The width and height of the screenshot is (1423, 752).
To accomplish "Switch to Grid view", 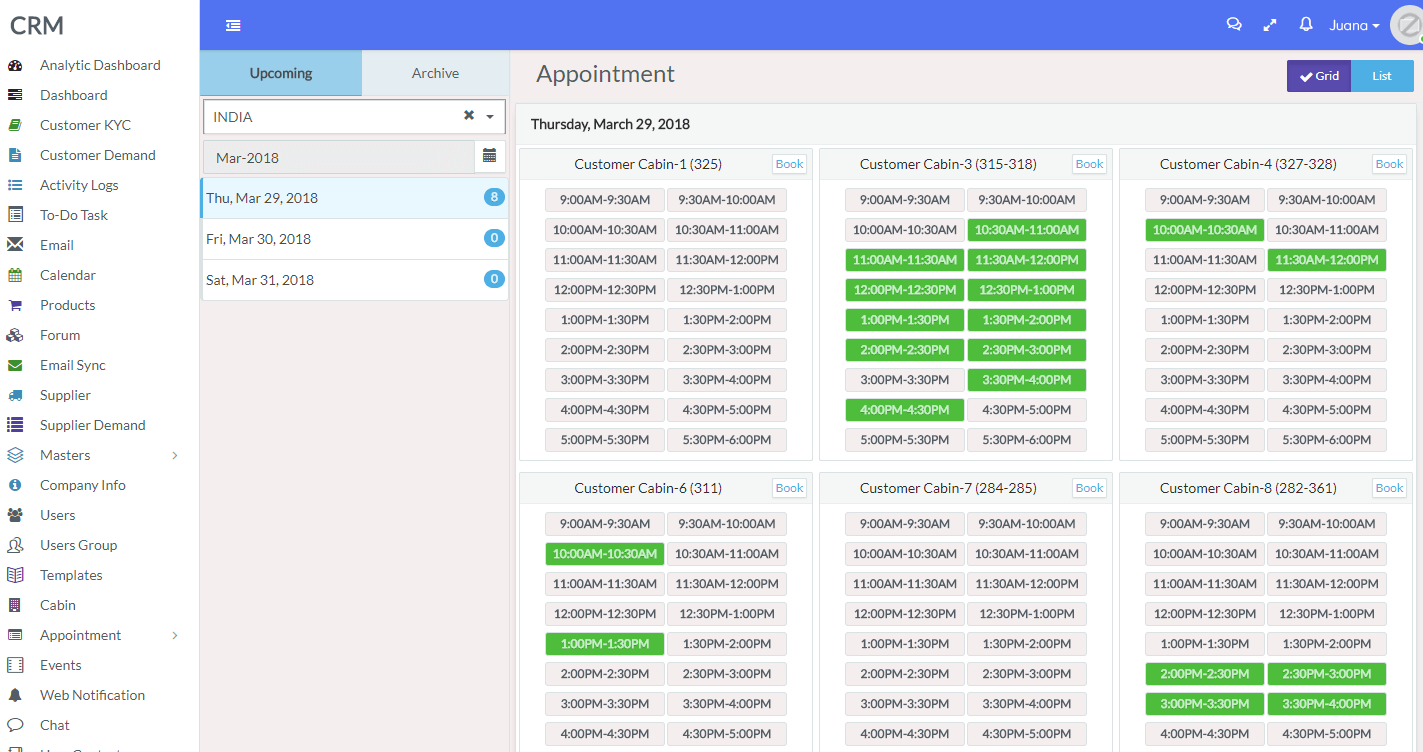I will tap(1318, 76).
